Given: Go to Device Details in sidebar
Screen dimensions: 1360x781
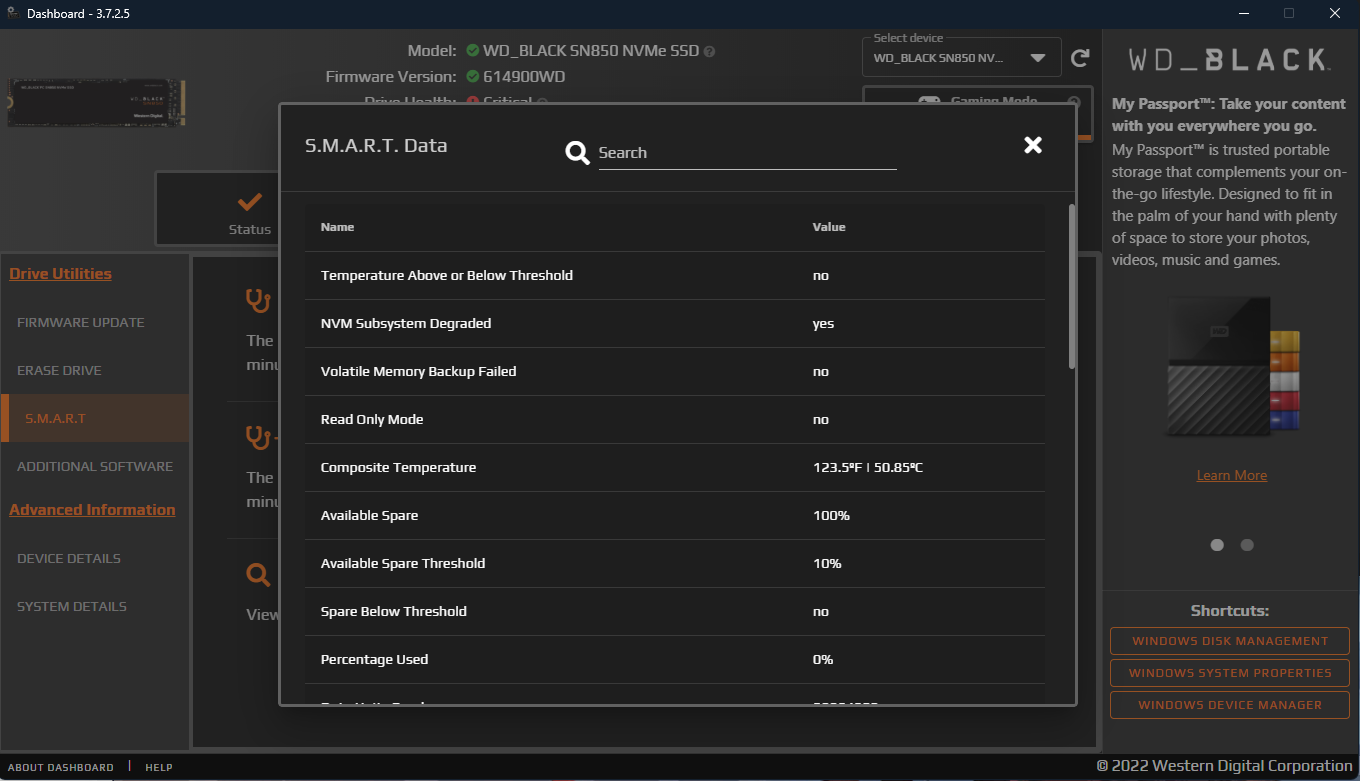Looking at the screenshot, I should pyautogui.click(x=69, y=559).
